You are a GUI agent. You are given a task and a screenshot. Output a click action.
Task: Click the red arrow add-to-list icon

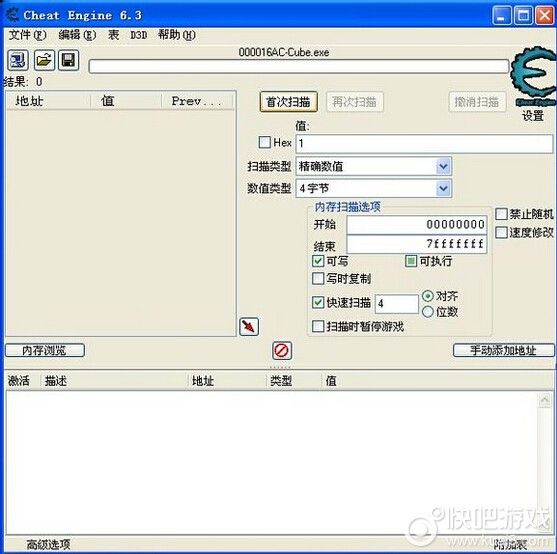point(249,326)
